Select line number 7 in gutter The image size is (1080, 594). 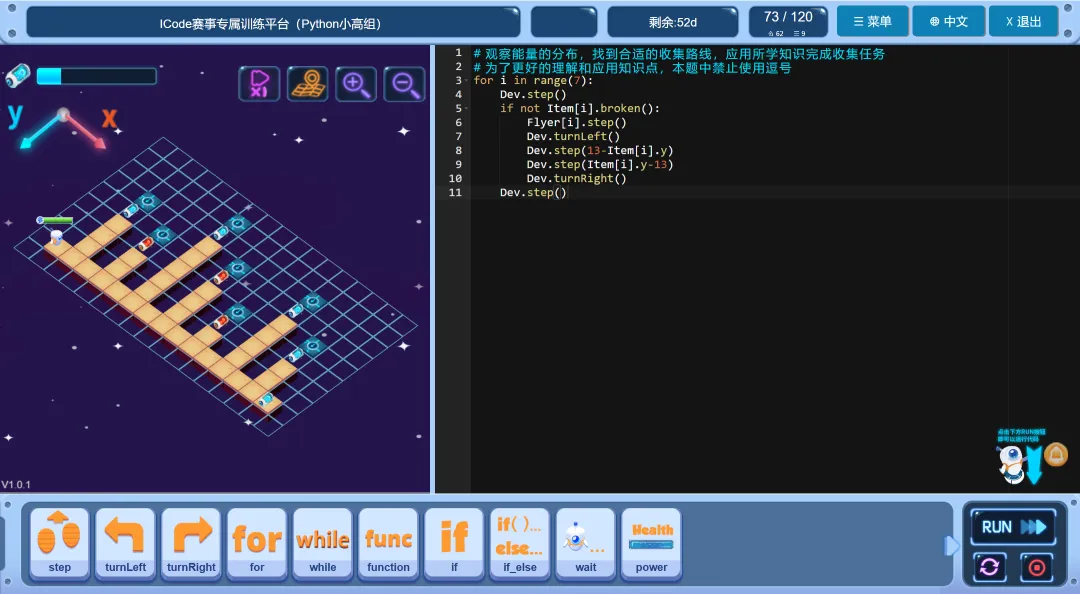[x=459, y=136]
